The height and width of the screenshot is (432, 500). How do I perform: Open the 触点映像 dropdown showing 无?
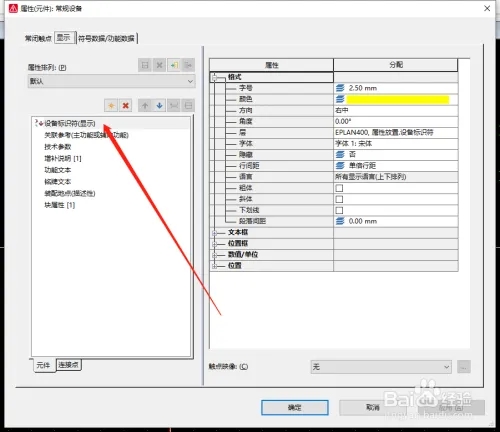coord(381,367)
